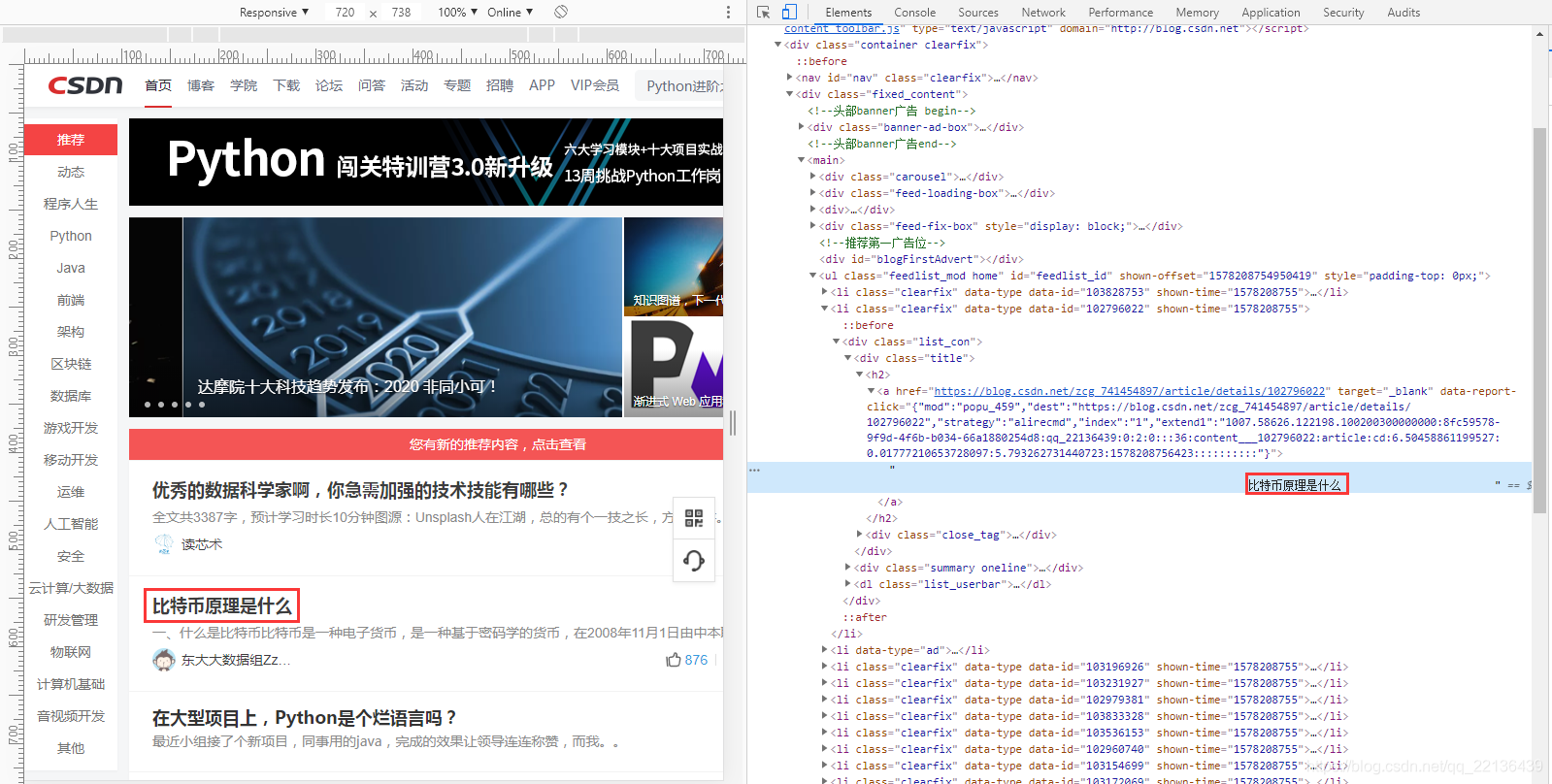Collapse the div class="fixed_content" node
Viewport: 1552px width, 784px height.
789,94
